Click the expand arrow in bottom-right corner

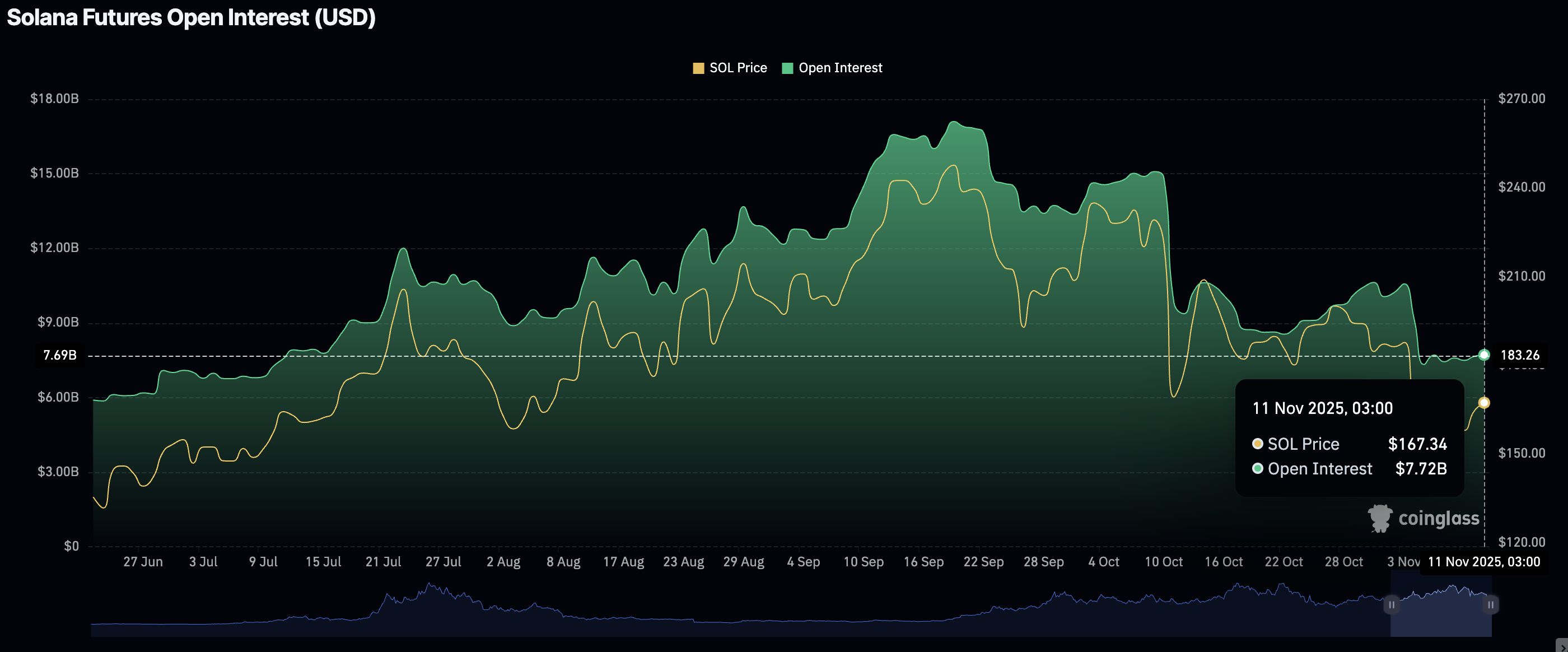[1562, 645]
